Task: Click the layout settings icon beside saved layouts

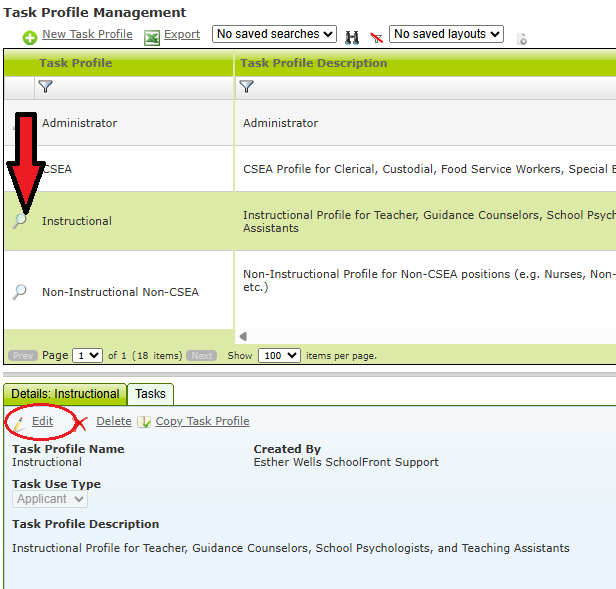Action: tap(522, 39)
